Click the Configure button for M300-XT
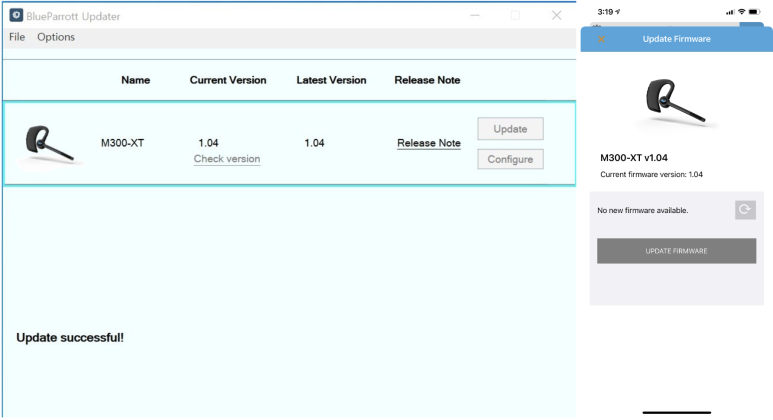 510,159
